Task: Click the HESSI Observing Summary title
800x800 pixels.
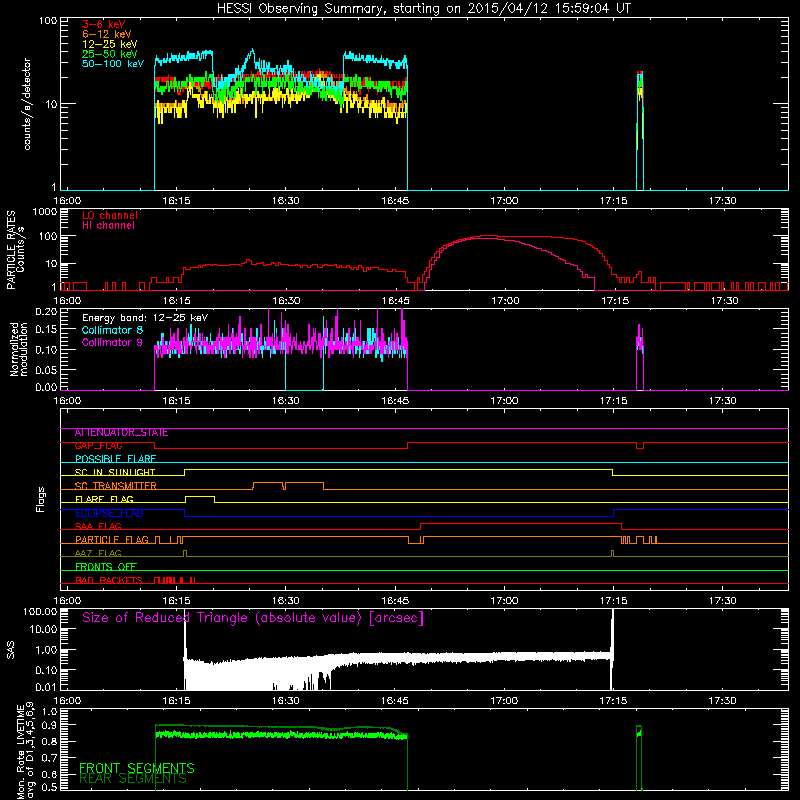Action: click(x=423, y=8)
